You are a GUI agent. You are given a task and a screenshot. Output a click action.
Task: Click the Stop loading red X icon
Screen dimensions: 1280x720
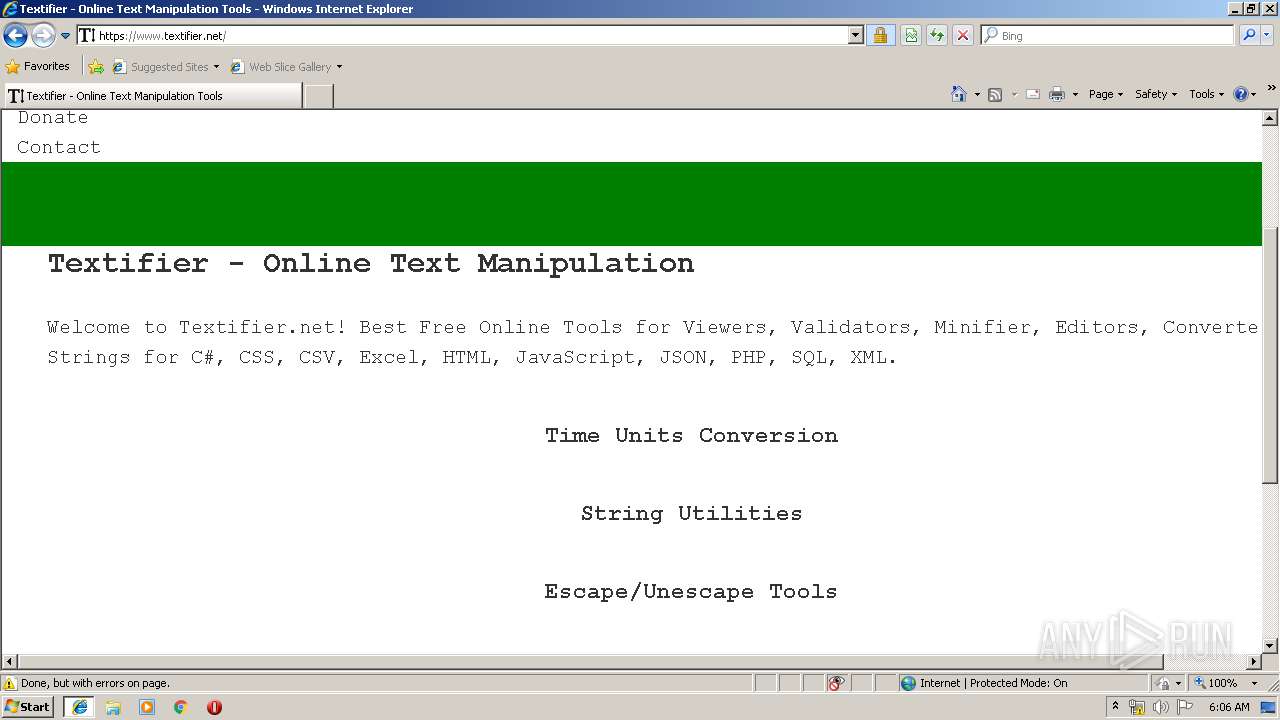[963, 36]
